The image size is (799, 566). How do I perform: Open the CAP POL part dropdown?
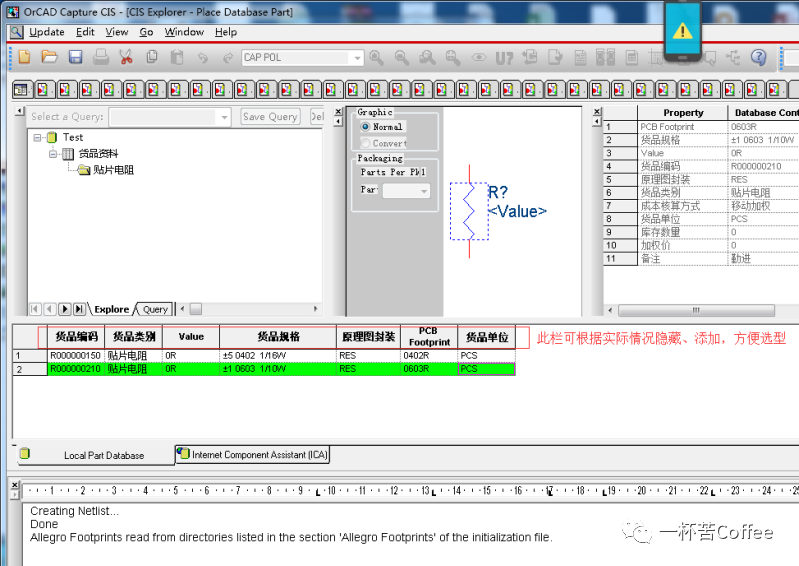357,58
